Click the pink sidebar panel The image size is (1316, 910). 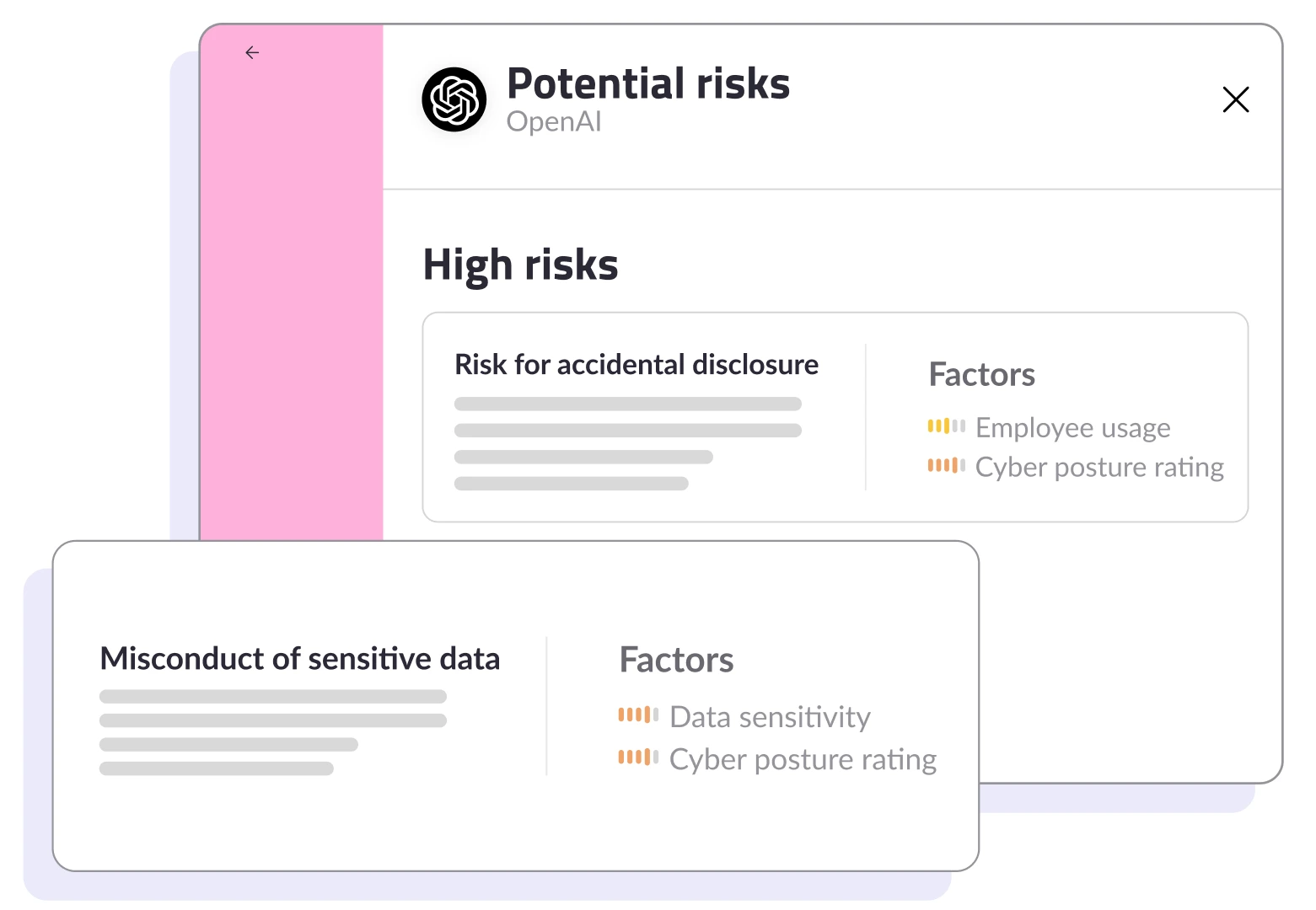(x=292, y=283)
